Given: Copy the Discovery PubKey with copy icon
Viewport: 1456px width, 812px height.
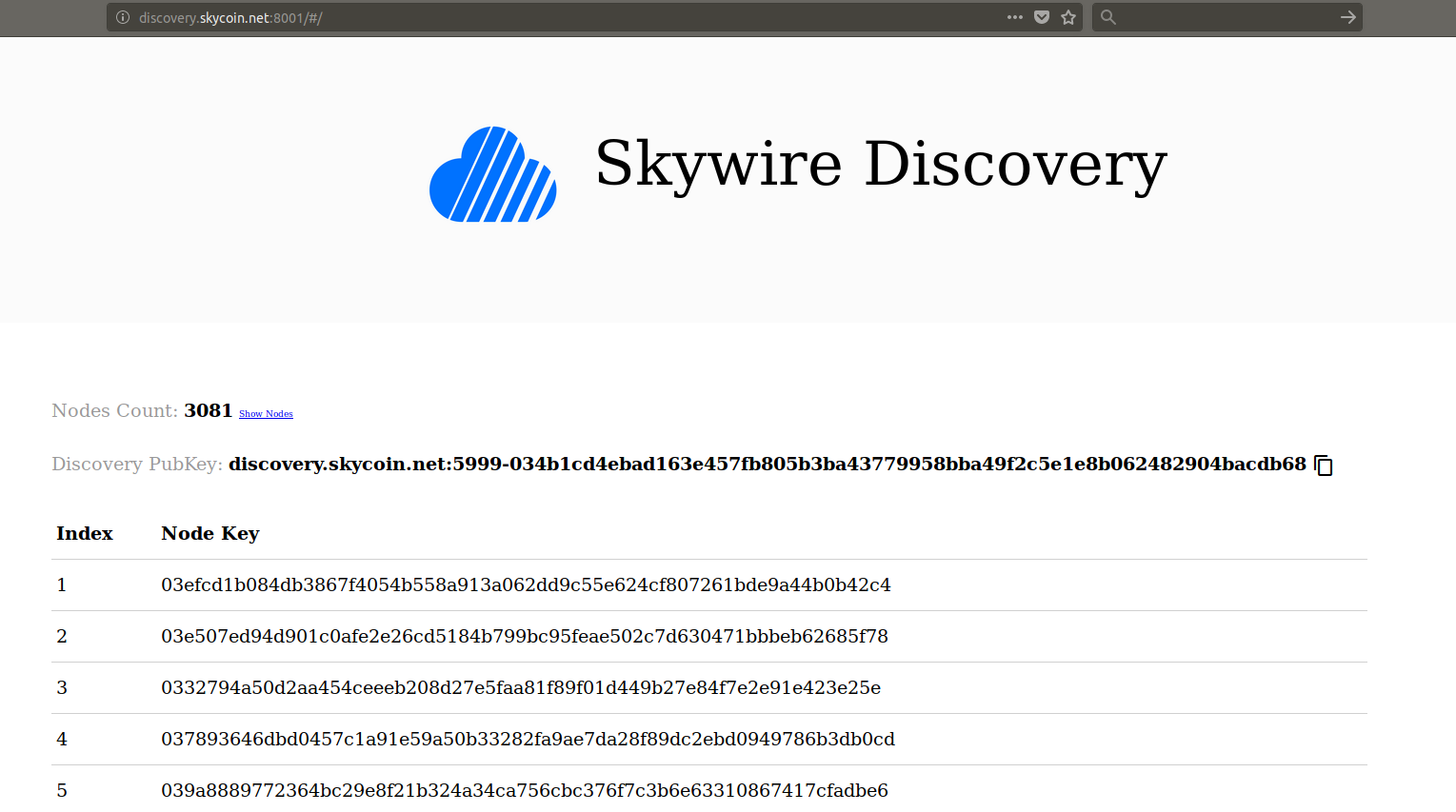Looking at the screenshot, I should [x=1324, y=465].
